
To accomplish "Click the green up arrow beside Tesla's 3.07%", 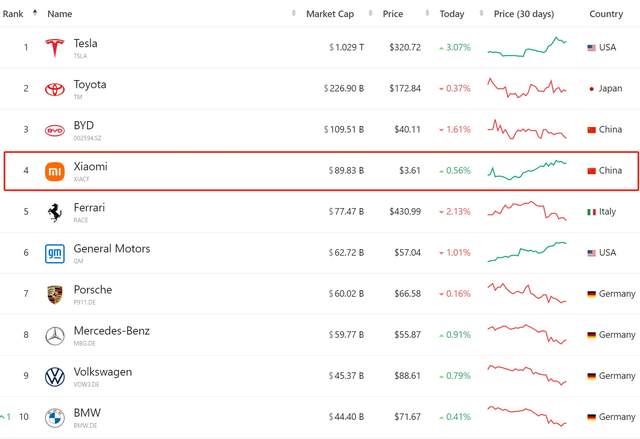I will click(x=441, y=48).
